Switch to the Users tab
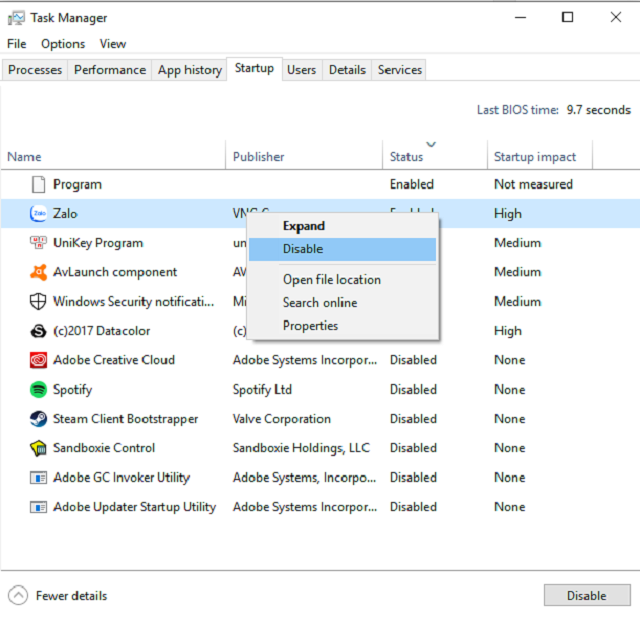The width and height of the screenshot is (640, 620). [302, 70]
